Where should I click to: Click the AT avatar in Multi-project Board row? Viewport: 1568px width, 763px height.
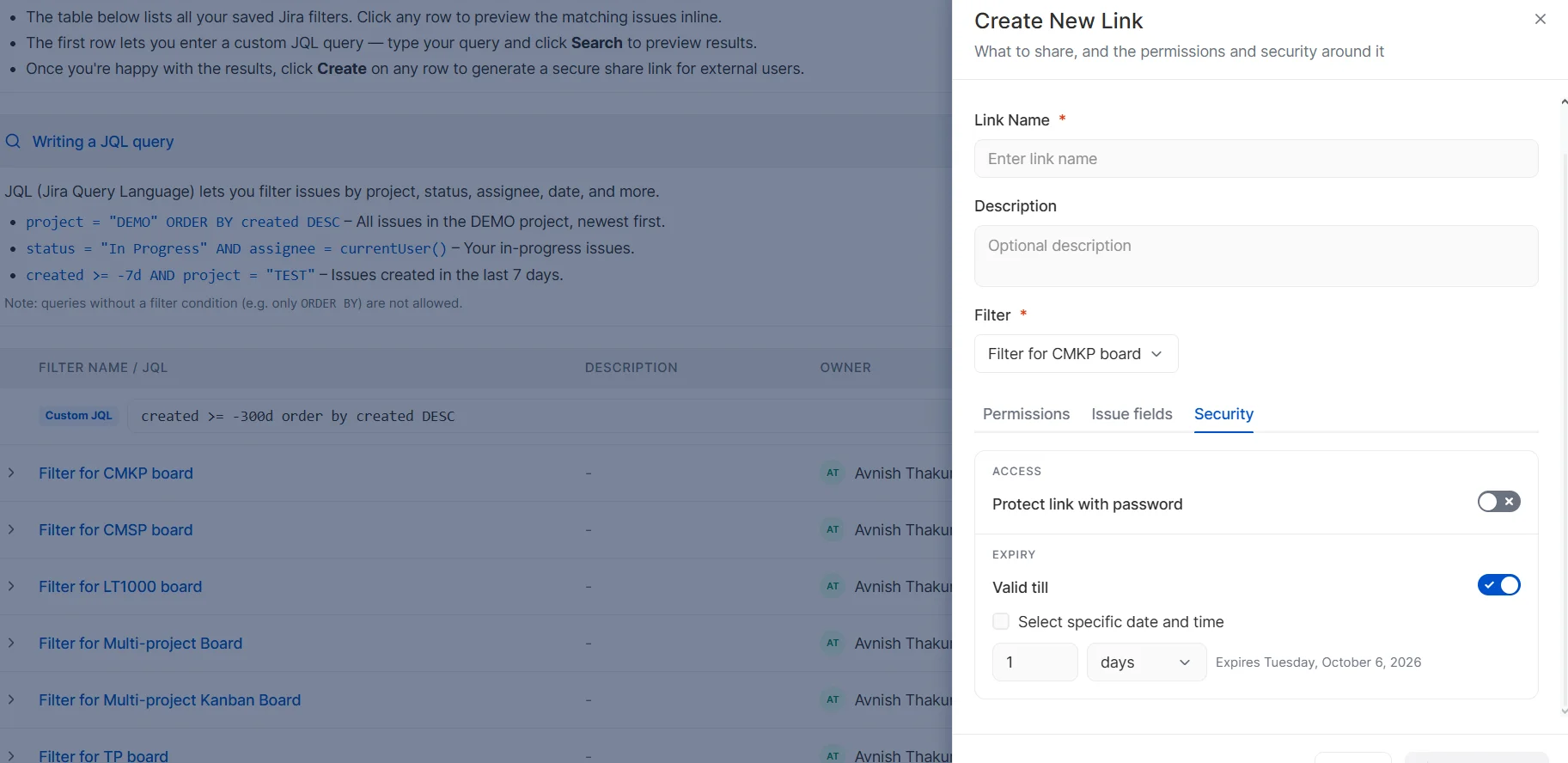833,643
